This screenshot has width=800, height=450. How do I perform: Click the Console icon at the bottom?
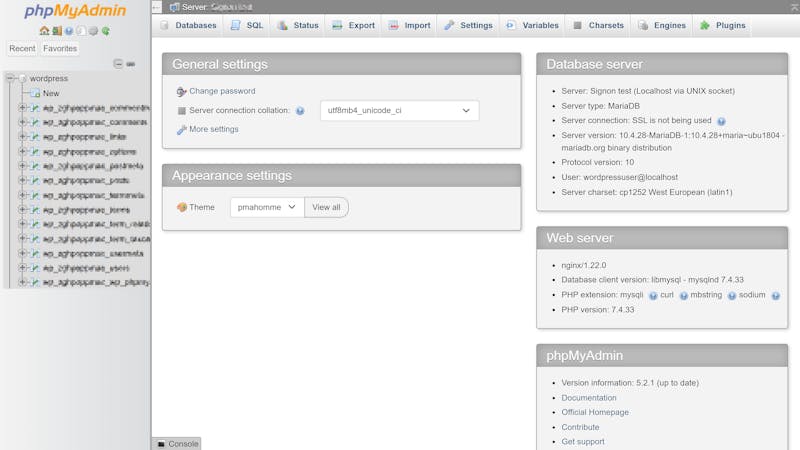point(161,444)
